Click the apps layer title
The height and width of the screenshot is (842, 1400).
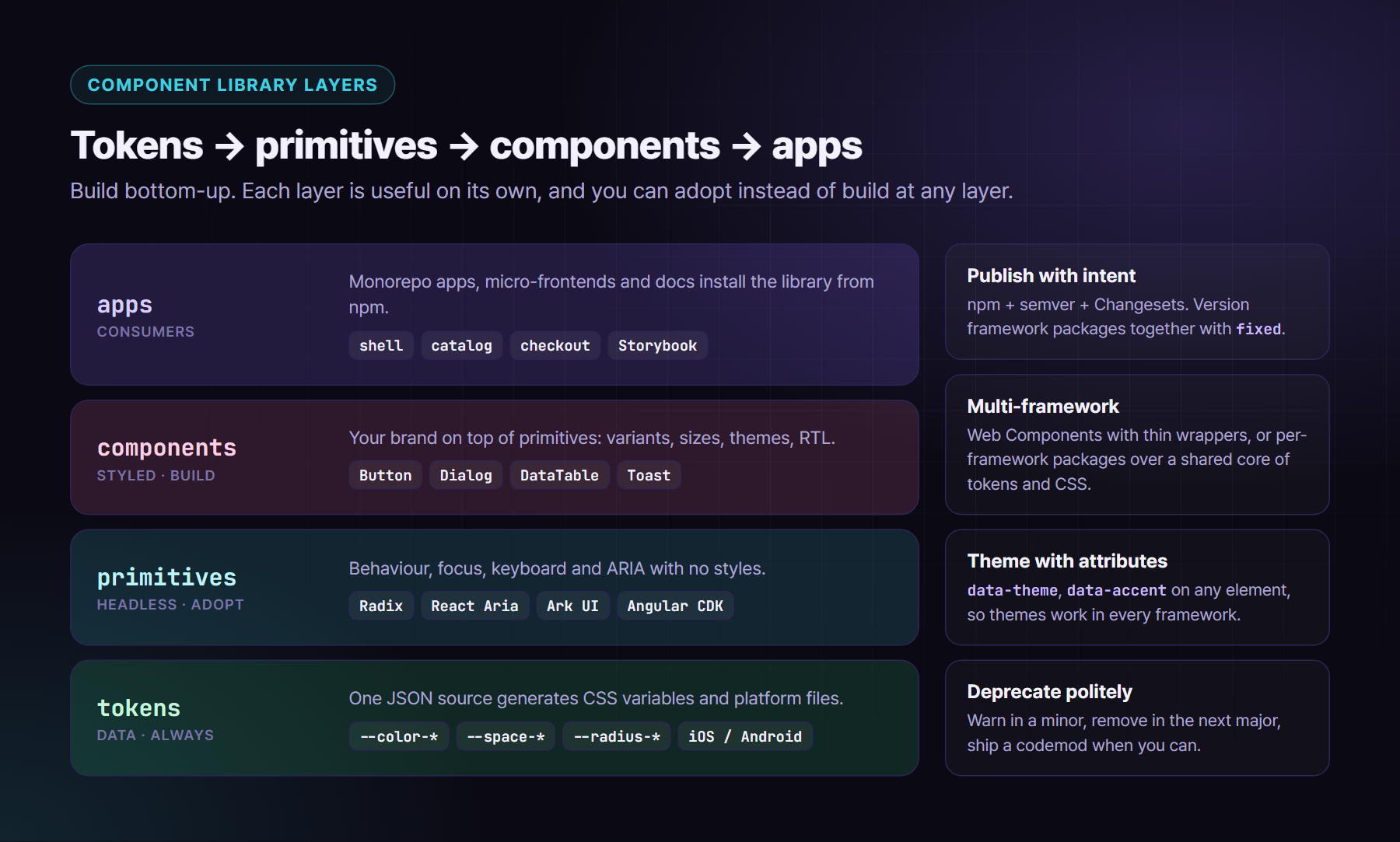124,305
